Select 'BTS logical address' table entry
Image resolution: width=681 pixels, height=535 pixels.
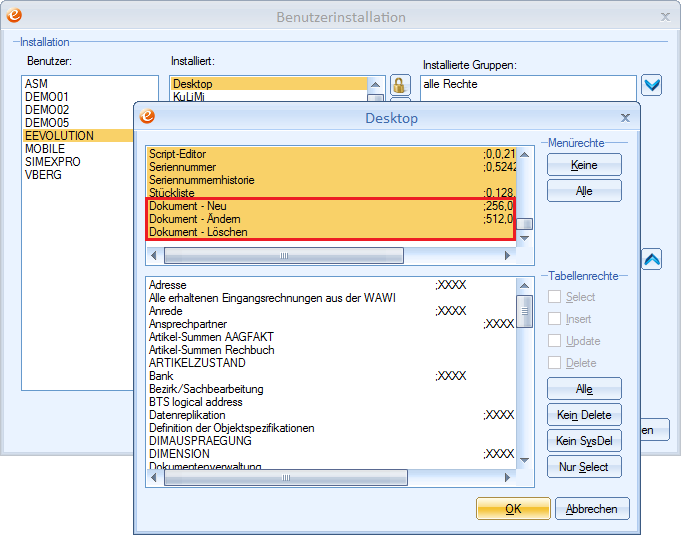click(331, 402)
